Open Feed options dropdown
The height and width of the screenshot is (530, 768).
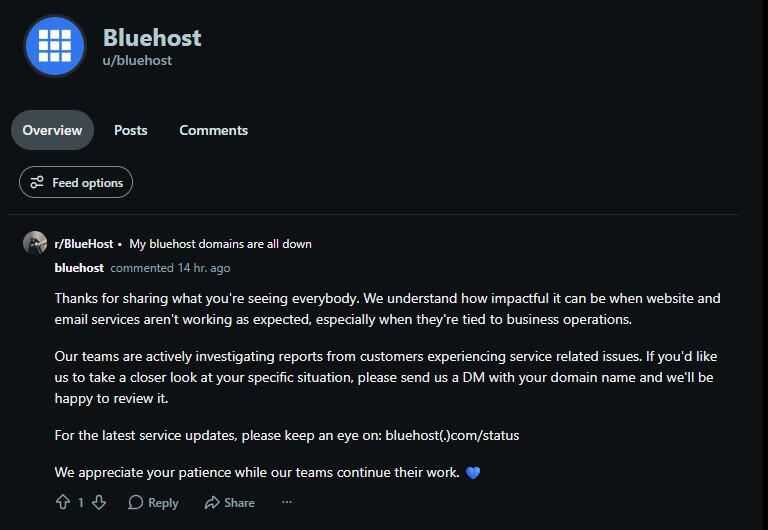76,182
